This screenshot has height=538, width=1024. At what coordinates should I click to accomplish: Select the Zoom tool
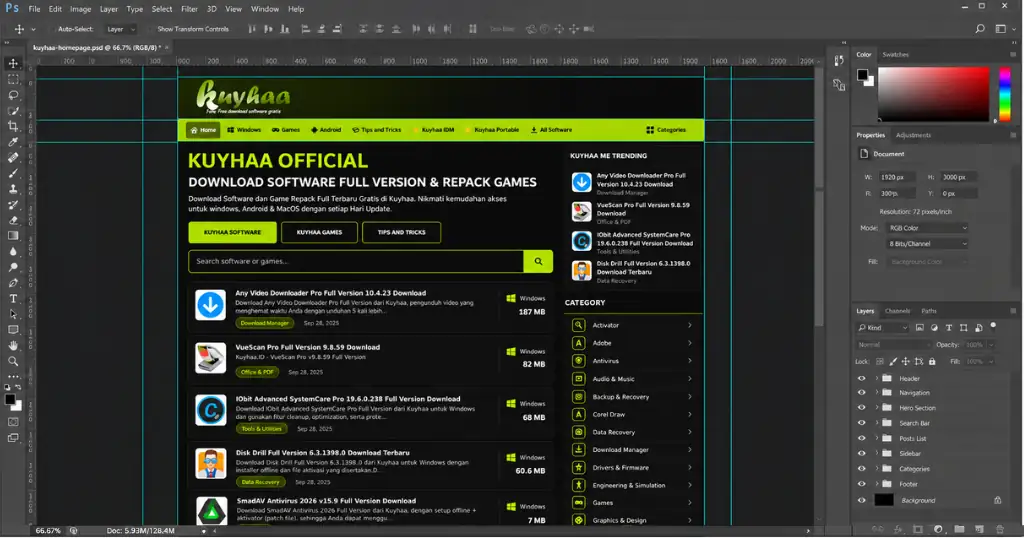pyautogui.click(x=13, y=361)
